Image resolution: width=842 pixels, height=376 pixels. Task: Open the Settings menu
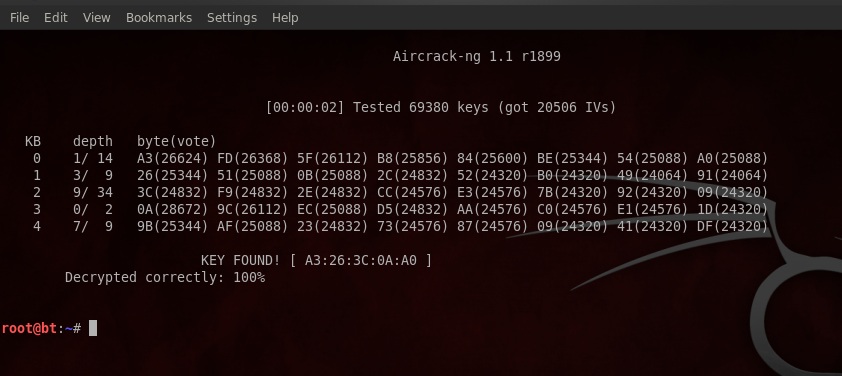(x=232, y=18)
